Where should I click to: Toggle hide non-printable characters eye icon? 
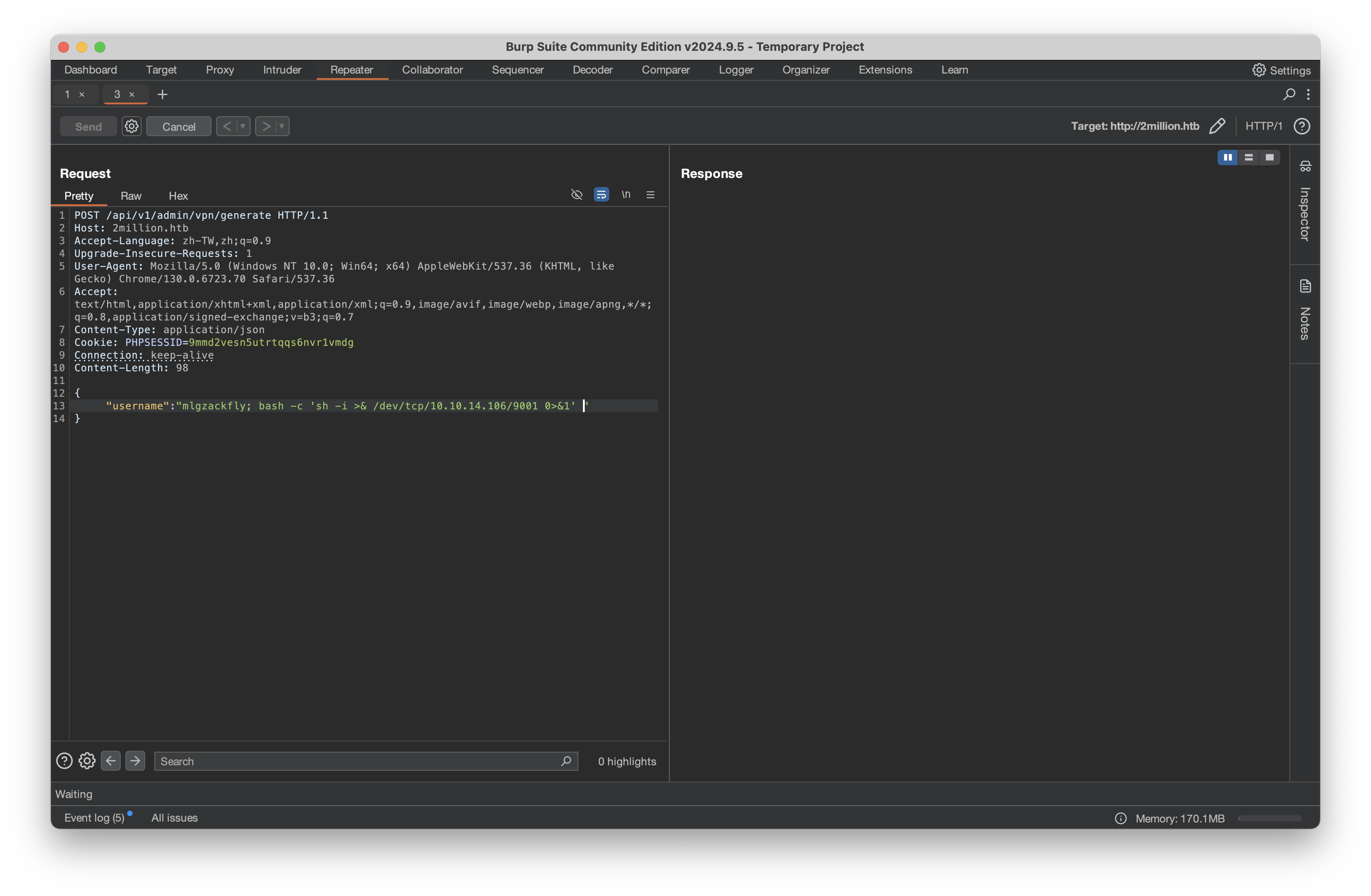pos(577,195)
